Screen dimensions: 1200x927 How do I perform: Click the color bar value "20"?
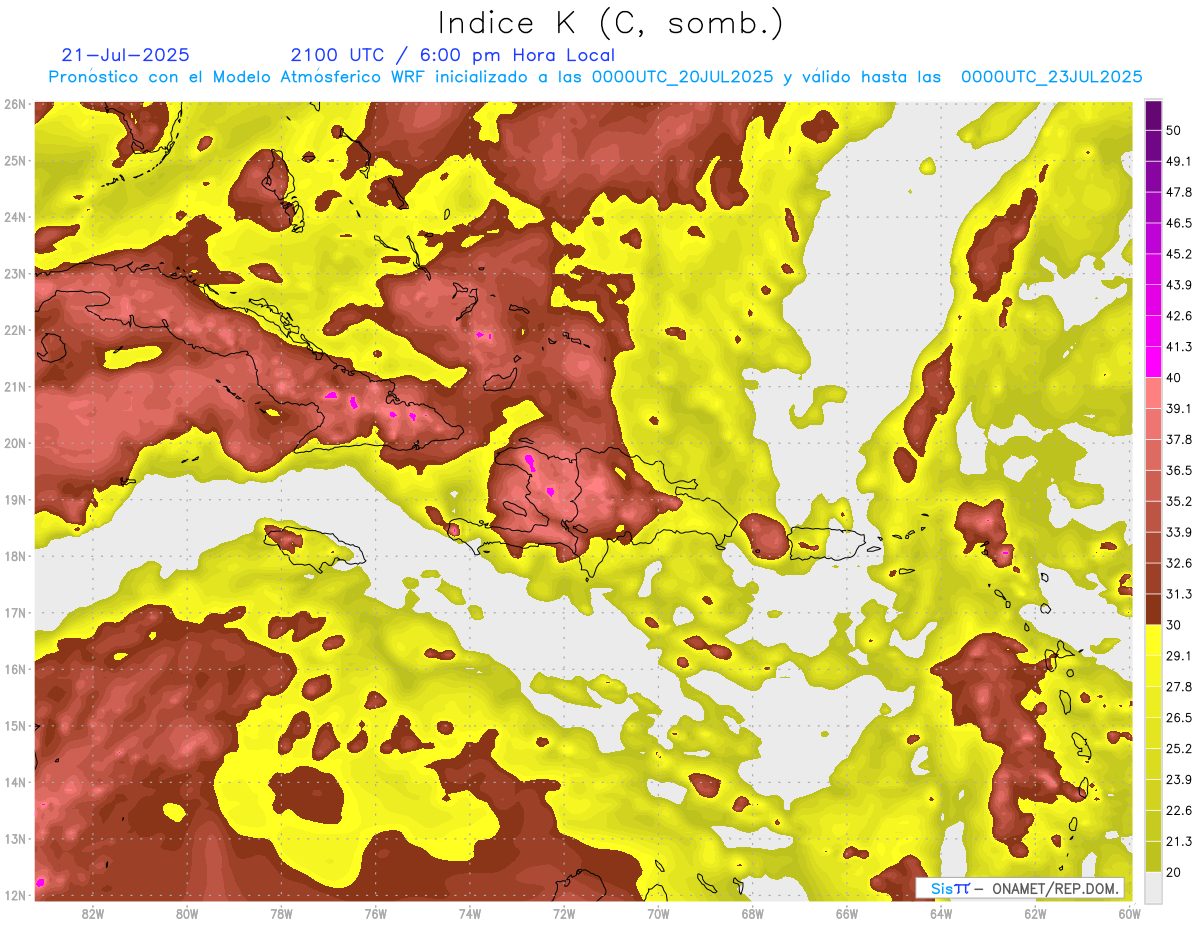coord(1174,872)
